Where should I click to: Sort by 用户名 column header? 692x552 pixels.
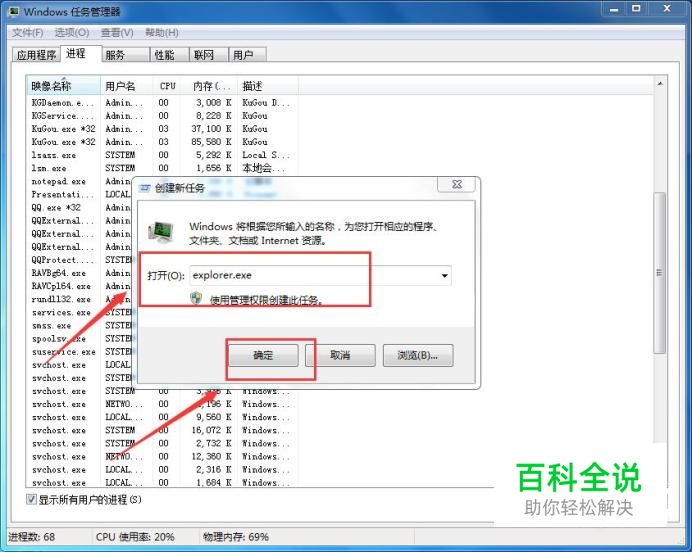(x=127, y=86)
